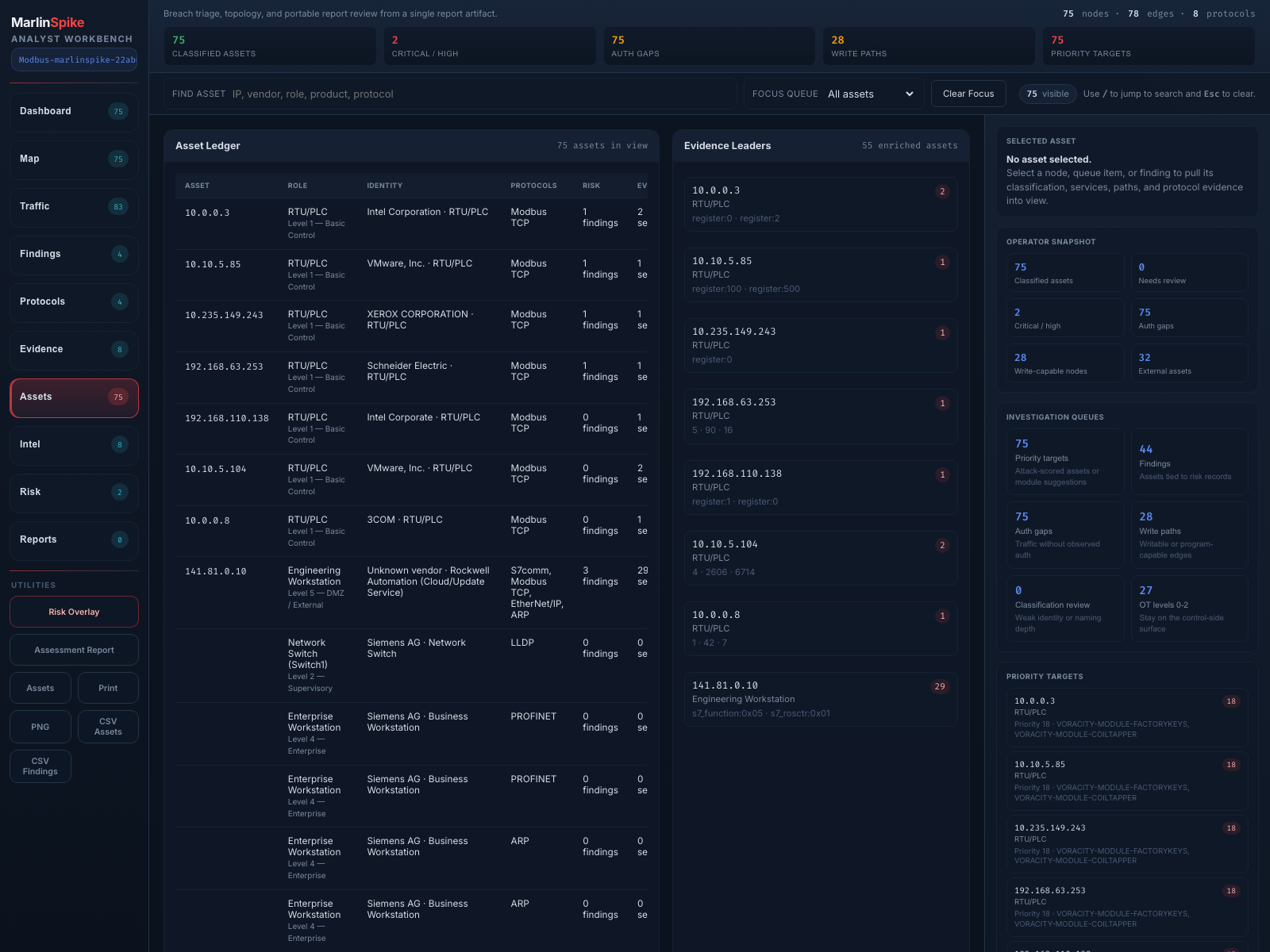Open Evidence Leaders card for 192.168.110.138
1270x952 pixels.
click(821, 488)
